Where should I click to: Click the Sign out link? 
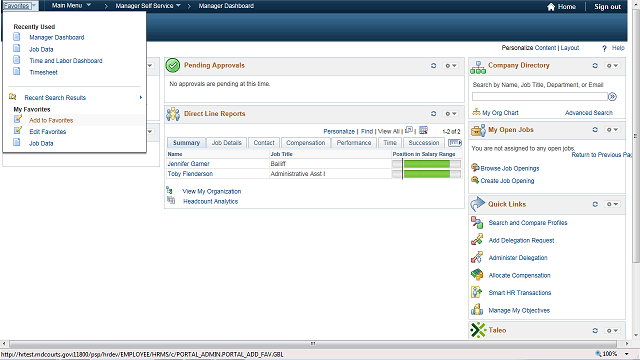(607, 7)
